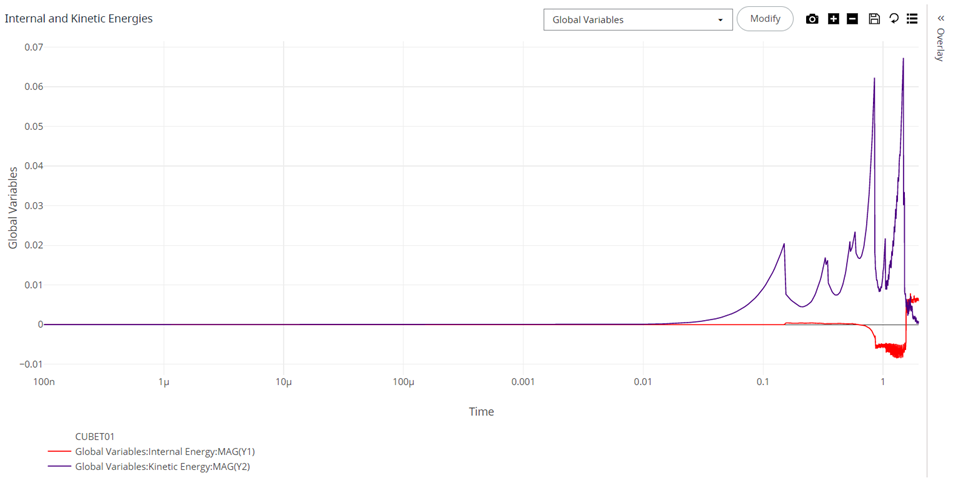Click the Modify button
Screen dimensions: 956x482
point(765,19)
